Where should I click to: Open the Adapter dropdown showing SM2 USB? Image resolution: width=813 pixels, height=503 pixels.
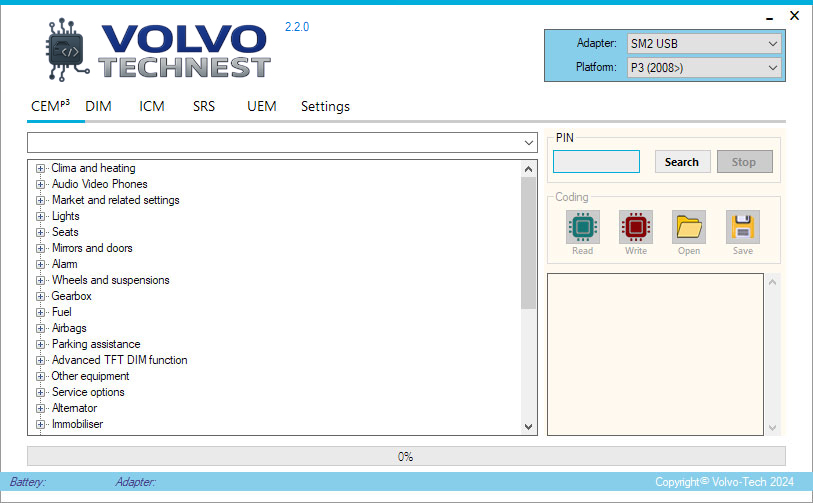pos(704,44)
